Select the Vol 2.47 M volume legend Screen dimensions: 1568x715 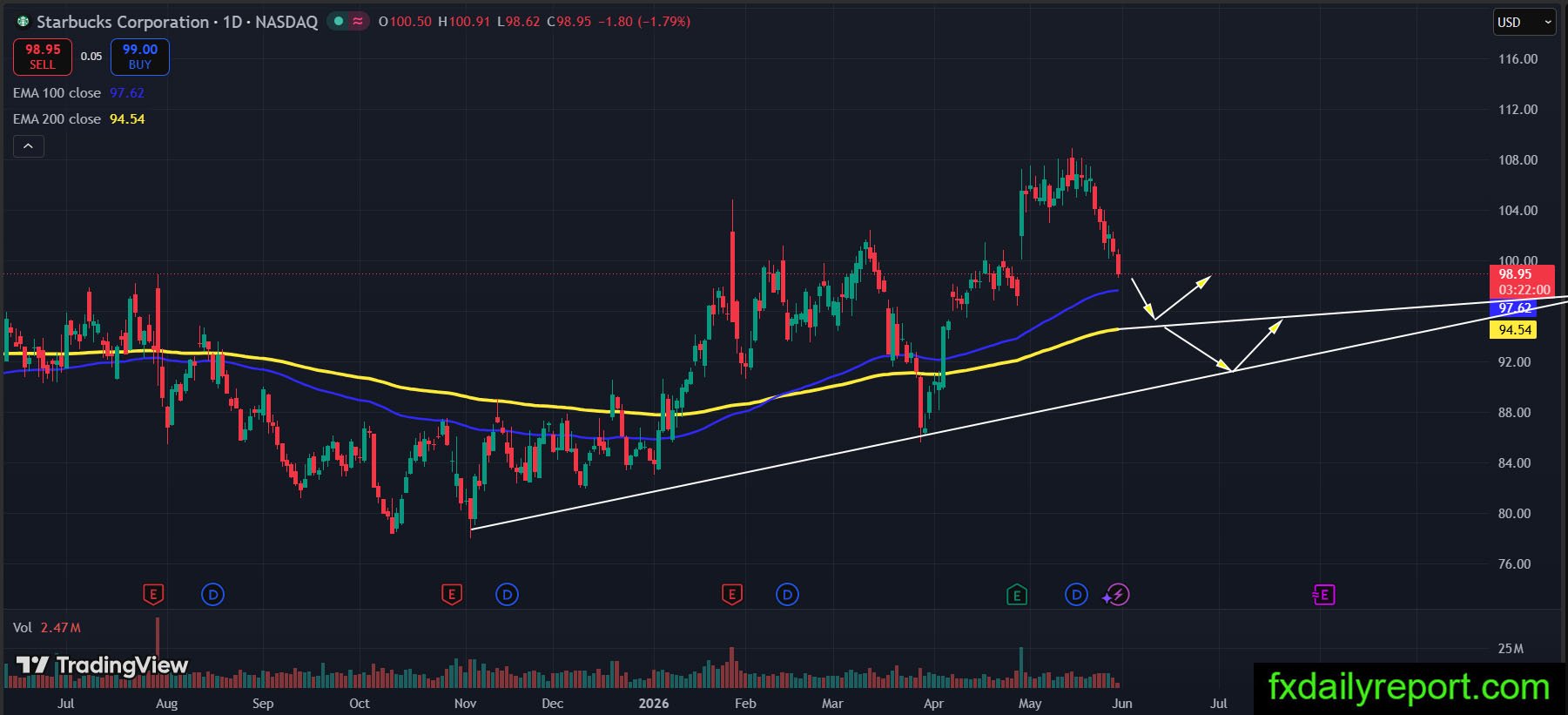tap(46, 627)
